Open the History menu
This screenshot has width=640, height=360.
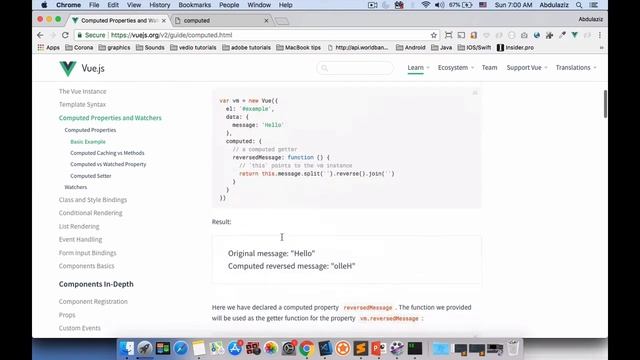tap(160, 5)
